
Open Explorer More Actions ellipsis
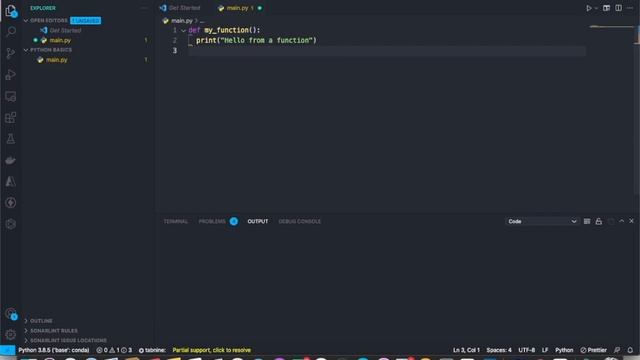(143, 8)
